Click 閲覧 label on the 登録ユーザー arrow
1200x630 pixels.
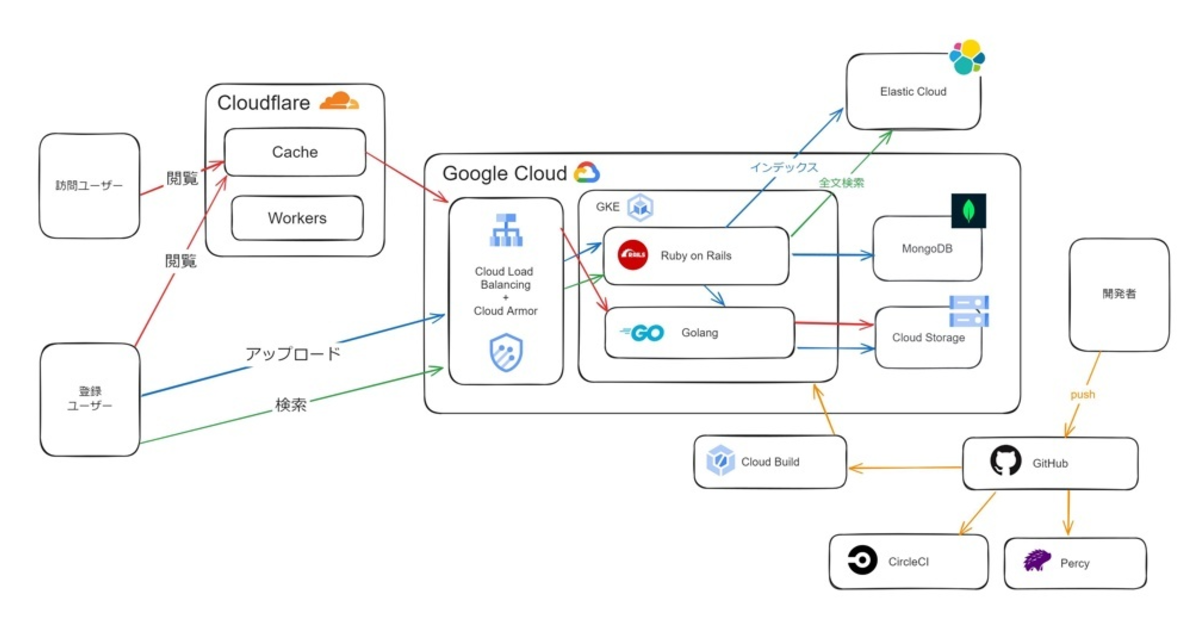181,261
